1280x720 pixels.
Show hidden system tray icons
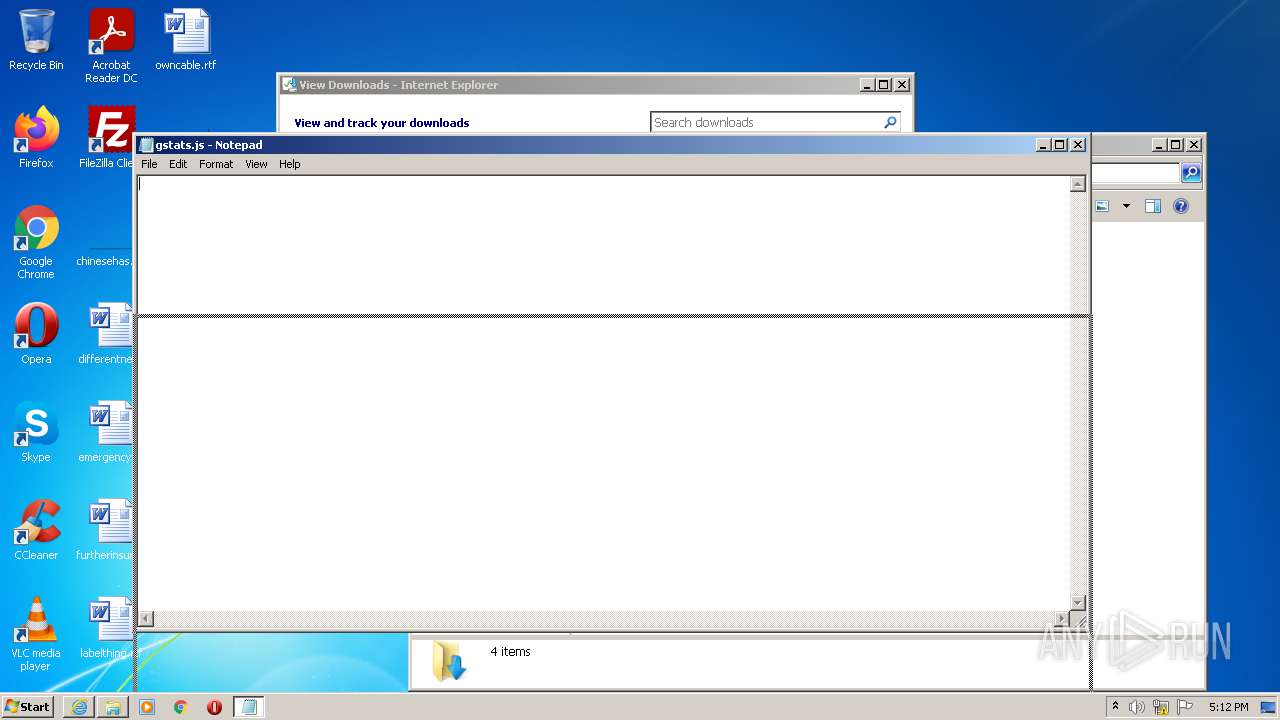click(x=1116, y=706)
